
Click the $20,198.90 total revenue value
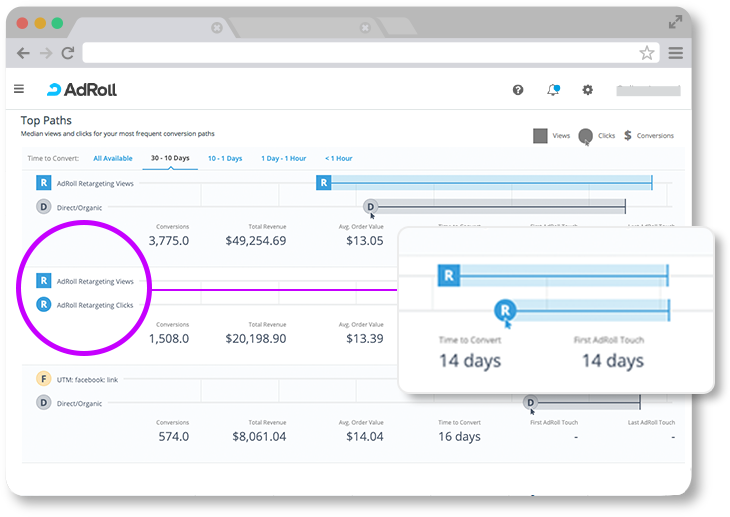click(256, 339)
